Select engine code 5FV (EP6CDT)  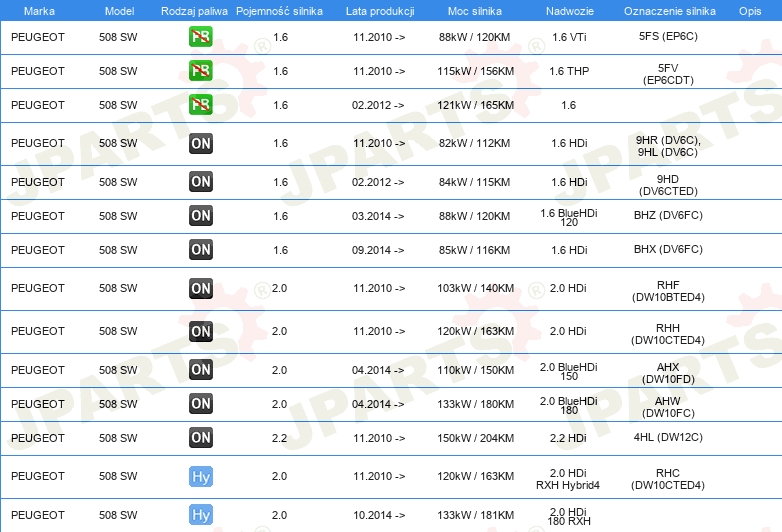pyautogui.click(x=668, y=74)
